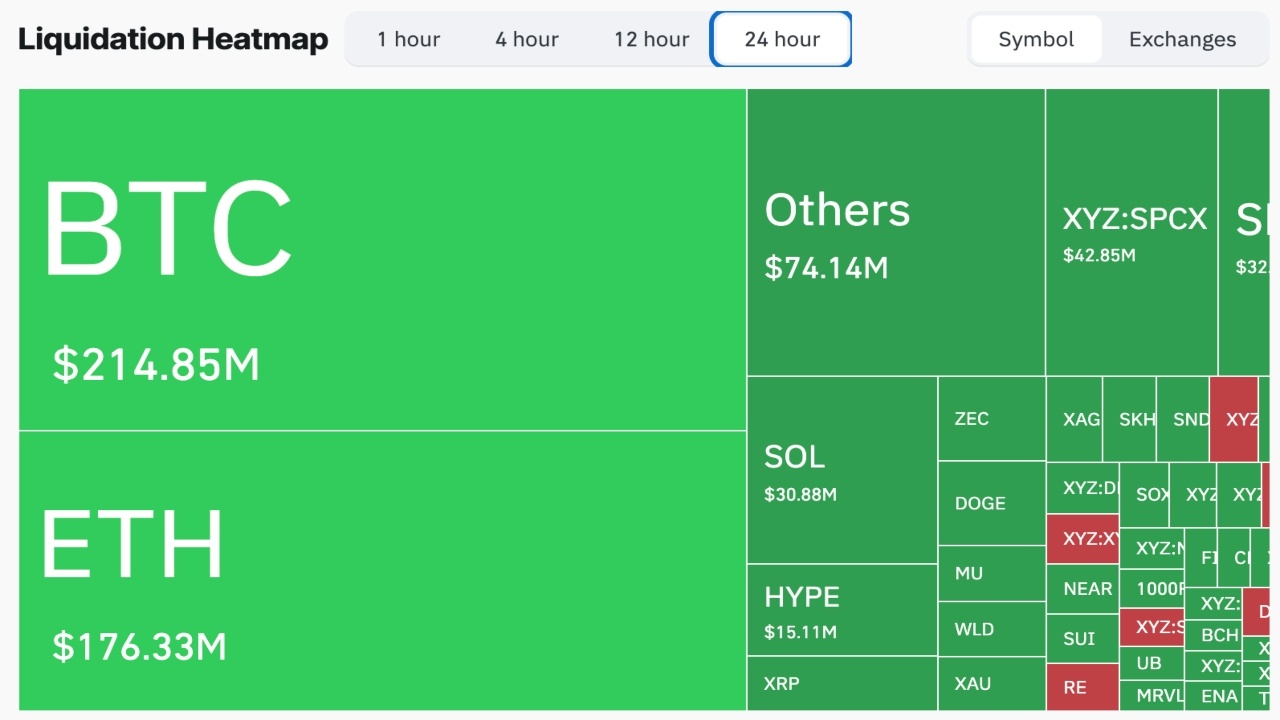Click the NEAR heatmap tile
Viewport: 1280px width, 720px height.
click(x=1083, y=589)
